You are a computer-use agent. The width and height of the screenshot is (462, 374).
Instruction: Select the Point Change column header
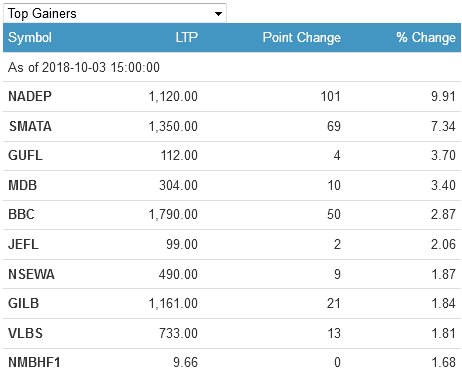tap(302, 37)
